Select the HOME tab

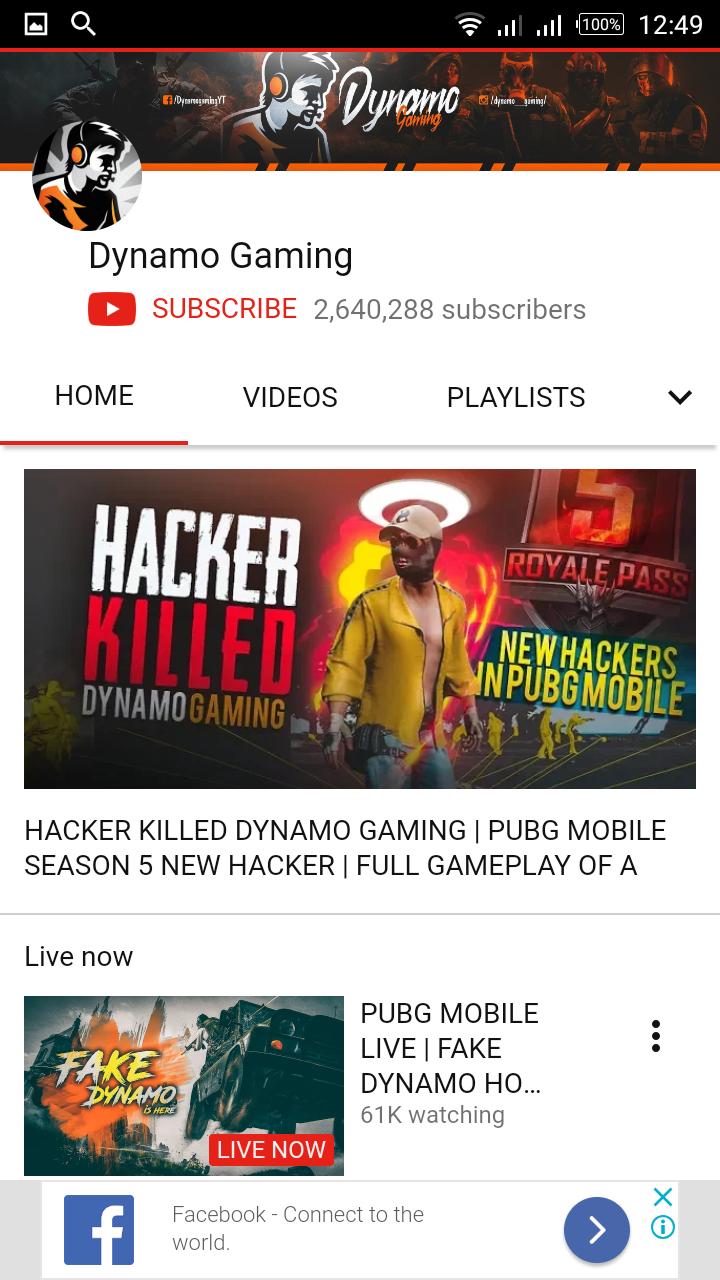pos(94,396)
